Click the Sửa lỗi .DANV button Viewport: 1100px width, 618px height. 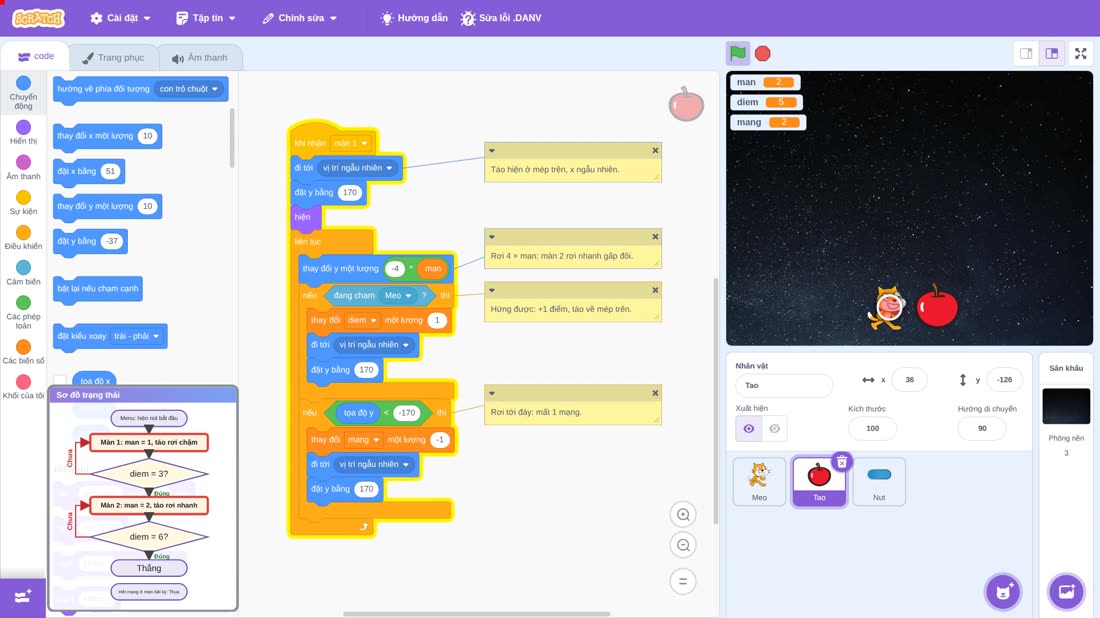point(501,18)
